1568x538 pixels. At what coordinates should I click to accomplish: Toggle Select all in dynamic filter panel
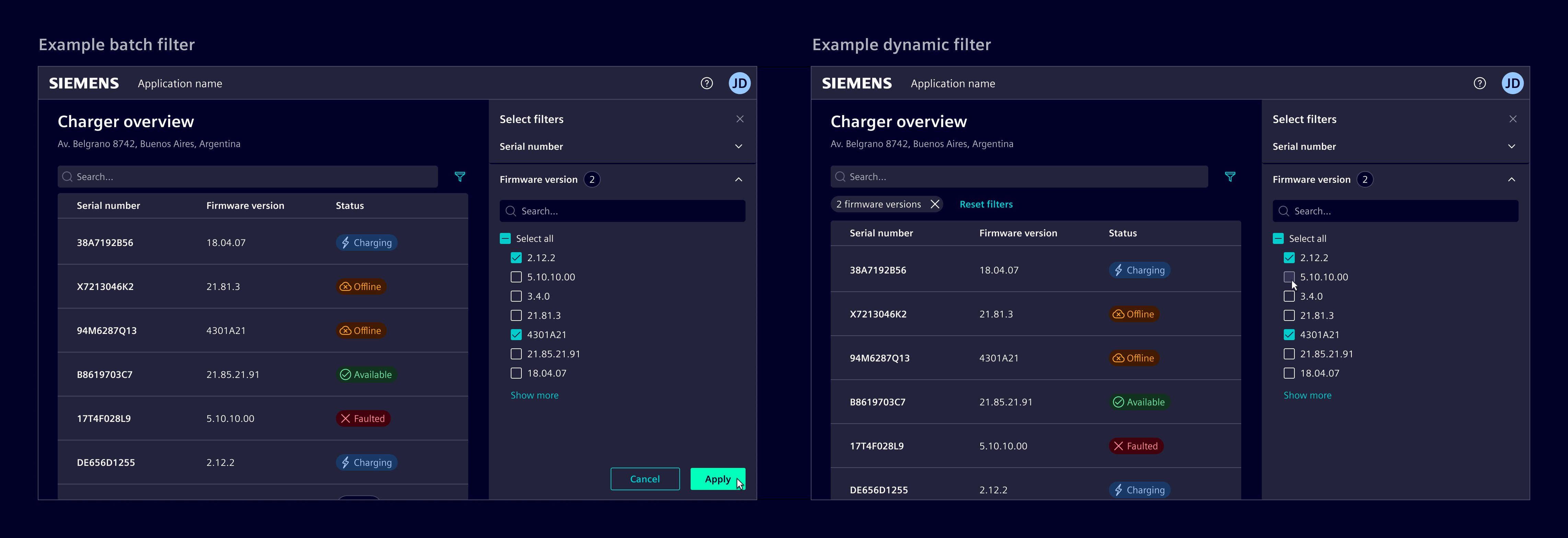coord(1278,238)
